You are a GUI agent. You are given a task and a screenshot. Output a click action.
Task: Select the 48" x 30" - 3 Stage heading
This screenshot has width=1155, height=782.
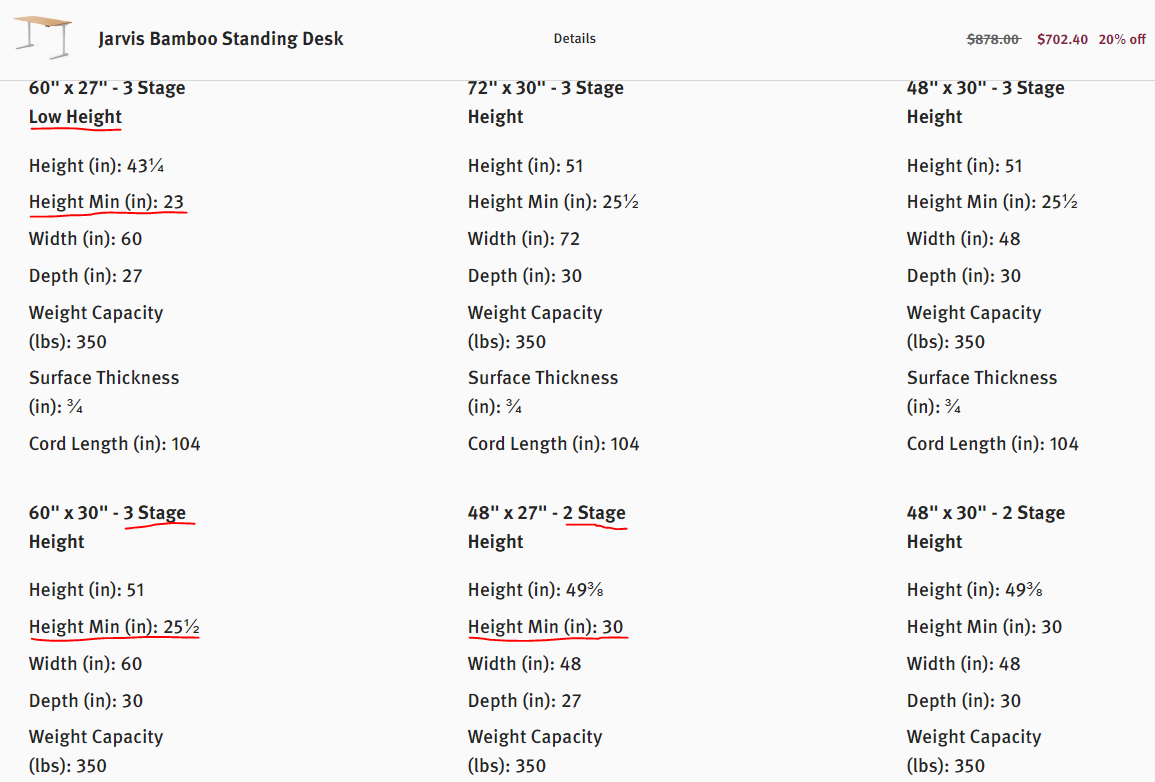click(986, 88)
